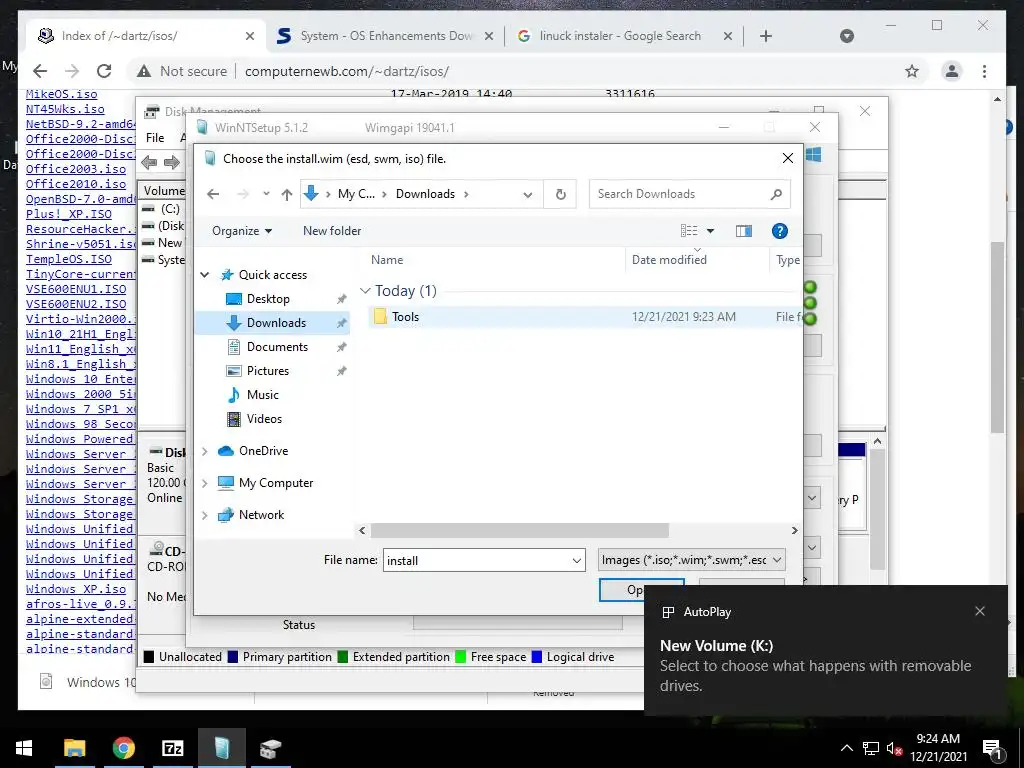
Task: Expand the Network tree node
Action: pos(204,515)
